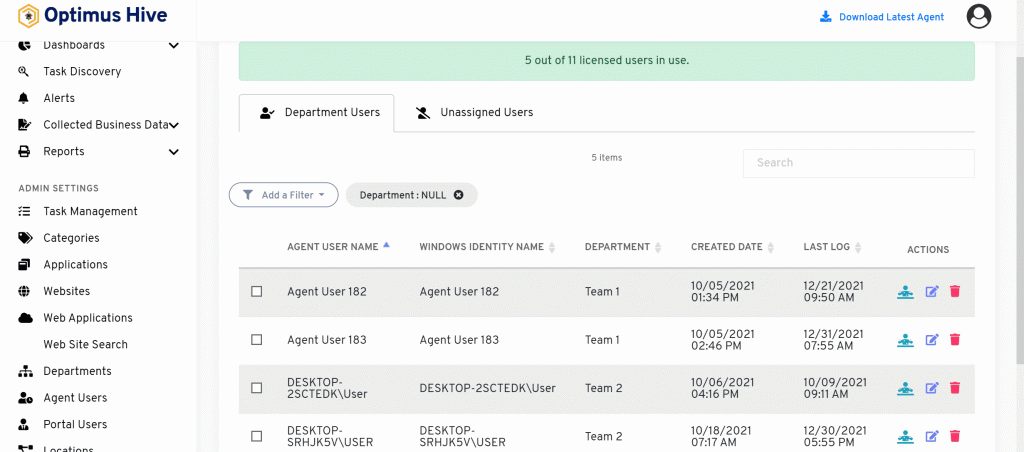This screenshot has width=1024, height=452.
Task: Edit Agent User 182 with the pencil icon
Action: point(932,291)
